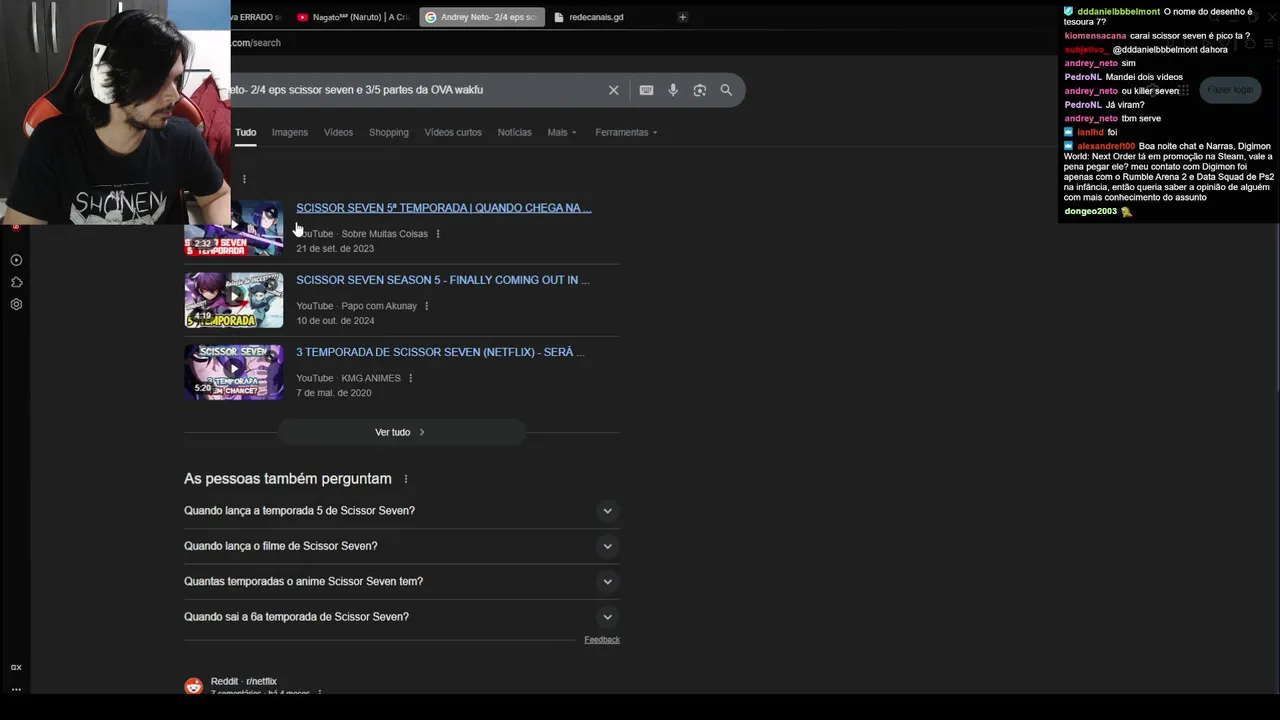
Task: Click username dddanielbbbelmont at top of chat
Action: pos(1118,12)
